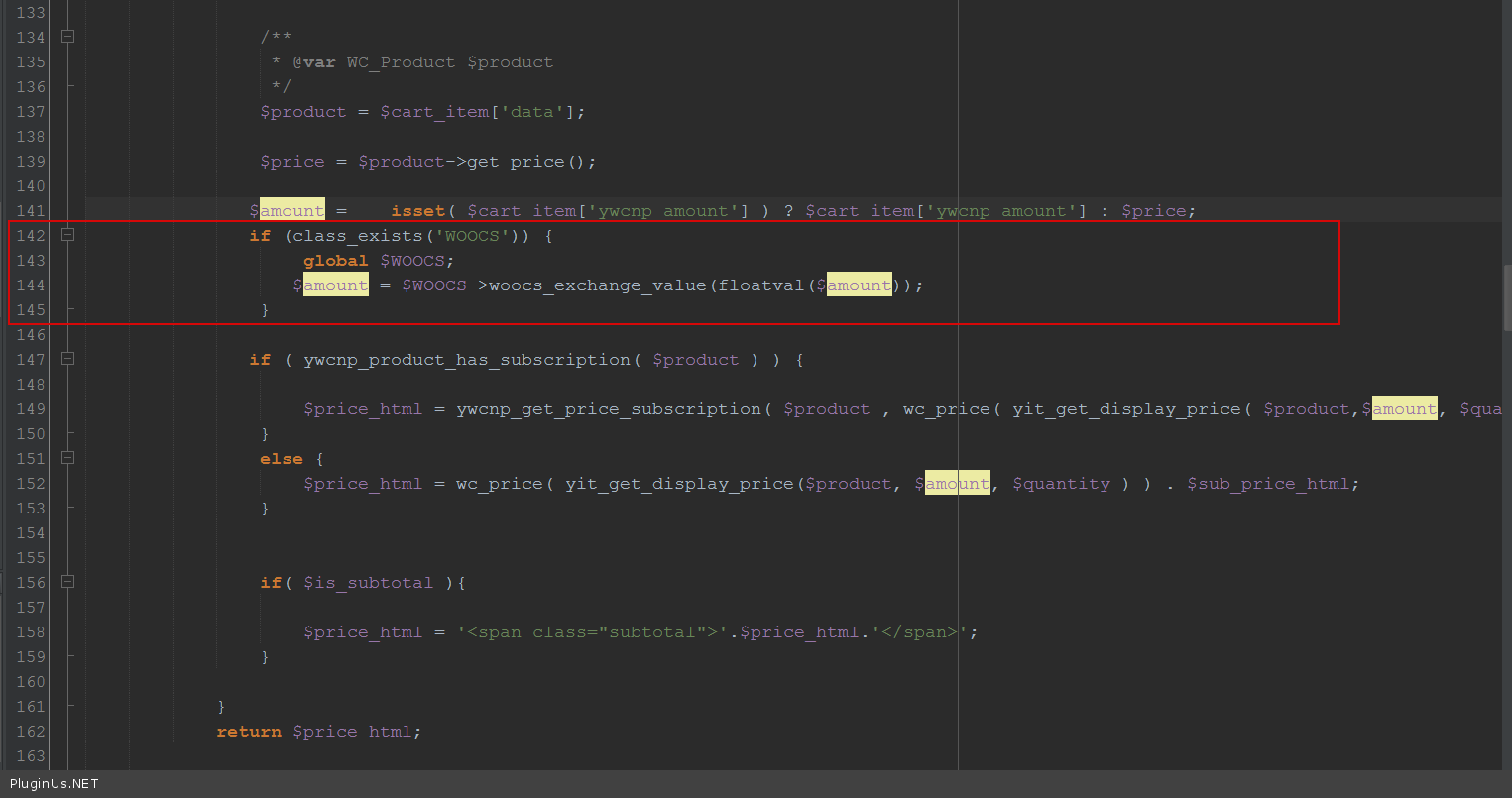Click the ywcnp_product_has_subscription function name

(467, 360)
